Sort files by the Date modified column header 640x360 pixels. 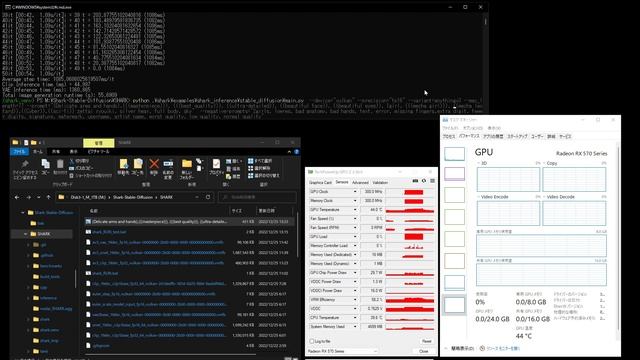(x=274, y=211)
